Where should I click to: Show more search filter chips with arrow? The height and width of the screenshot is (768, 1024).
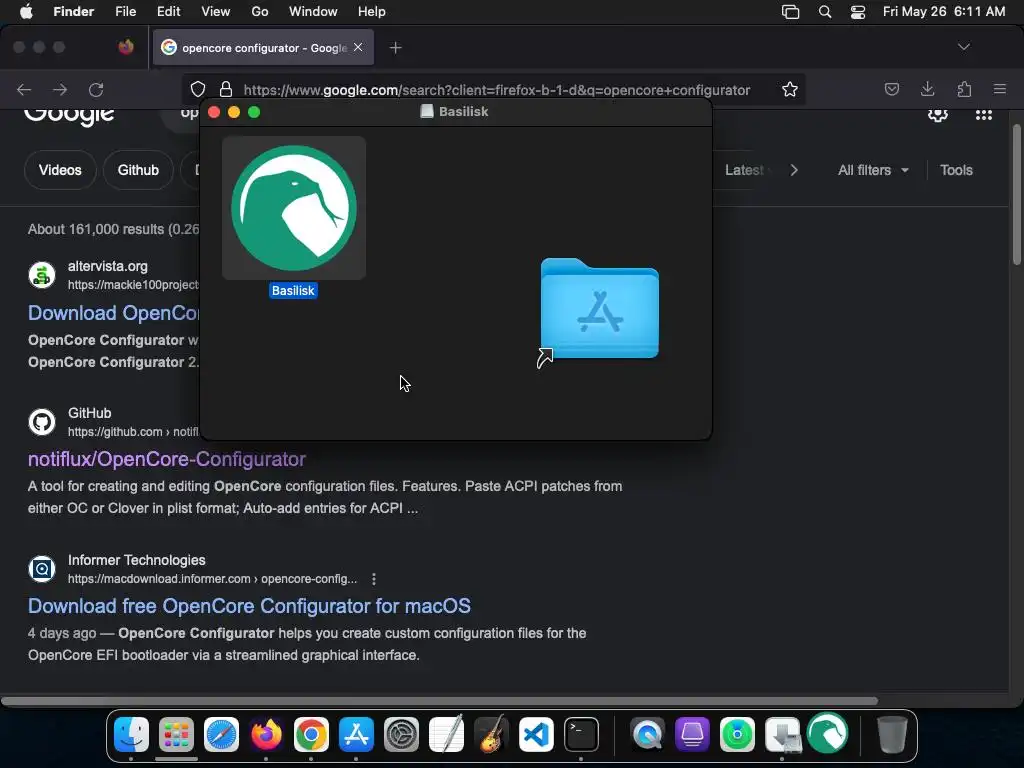click(x=793, y=170)
